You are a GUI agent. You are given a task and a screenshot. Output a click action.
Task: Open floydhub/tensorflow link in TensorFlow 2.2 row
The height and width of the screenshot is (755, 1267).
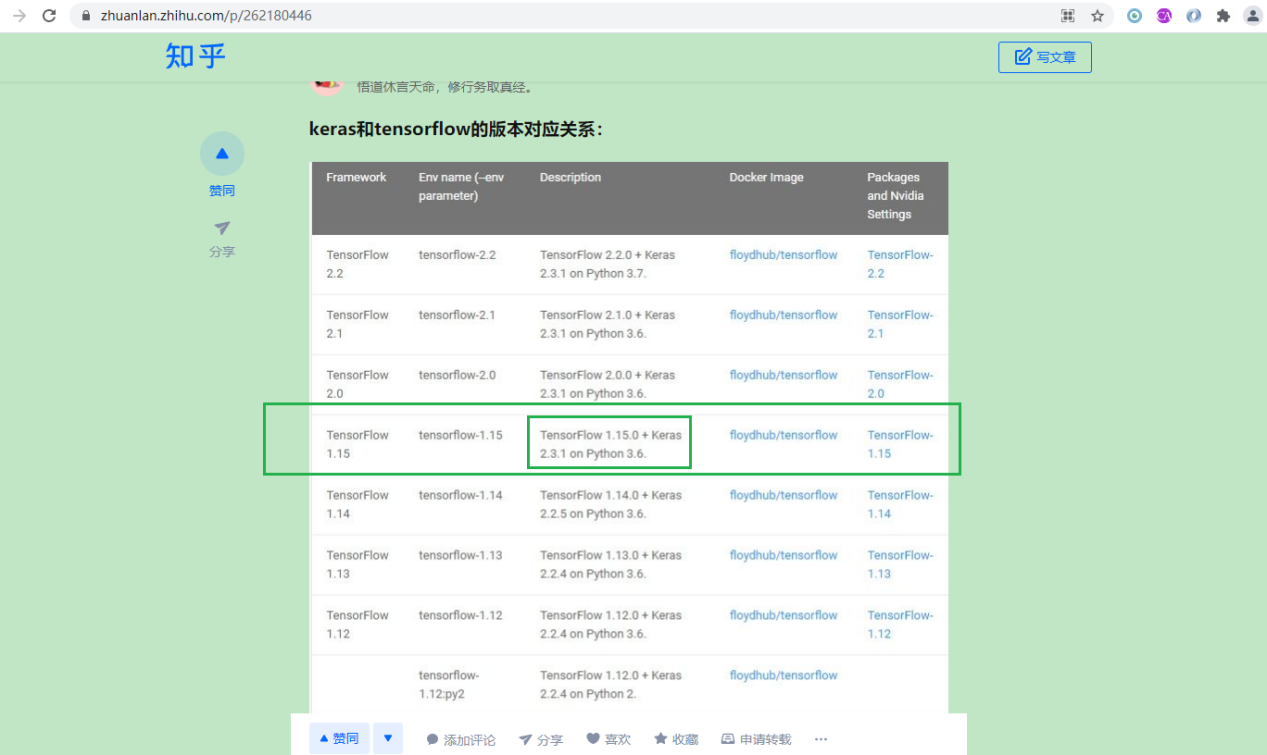783,255
